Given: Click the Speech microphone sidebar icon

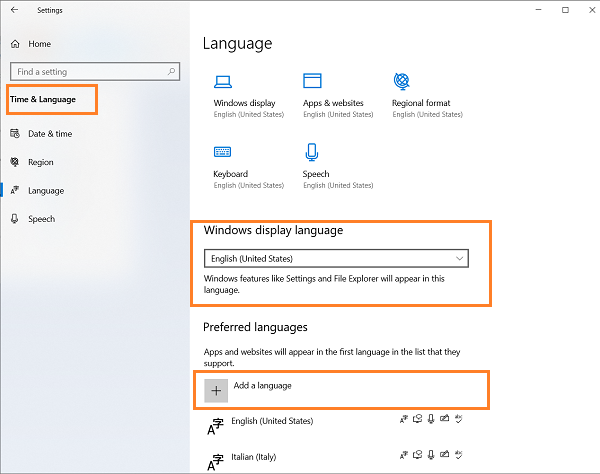Looking at the screenshot, I should 15,218.
